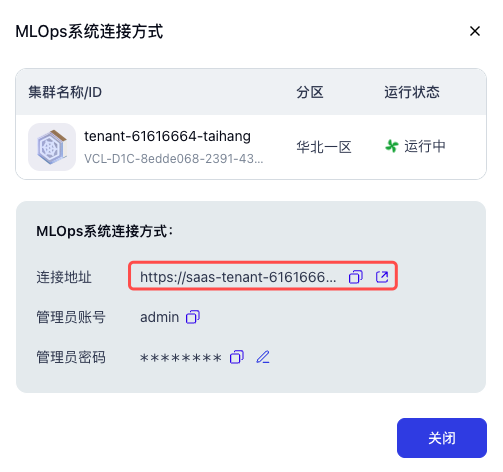
Task: Click the 运行状态 column header
Action: pyautogui.click(x=412, y=92)
